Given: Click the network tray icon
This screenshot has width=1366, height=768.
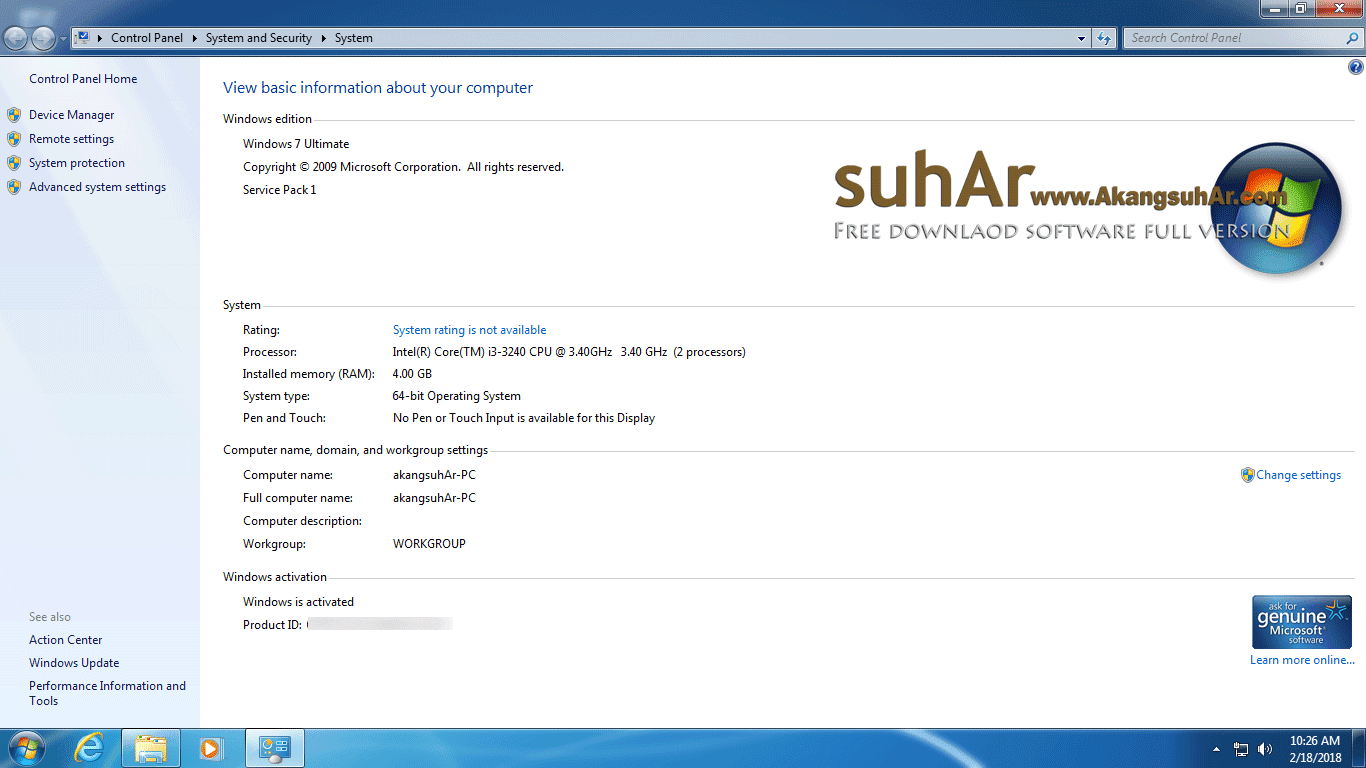Looking at the screenshot, I should (1241, 749).
